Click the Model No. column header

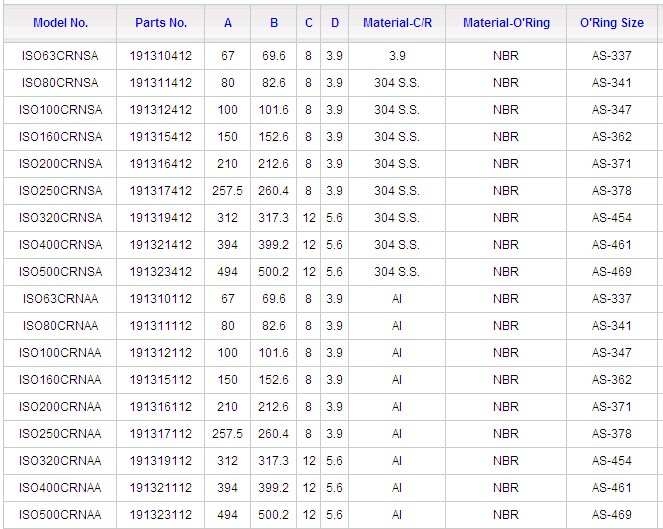60,22
